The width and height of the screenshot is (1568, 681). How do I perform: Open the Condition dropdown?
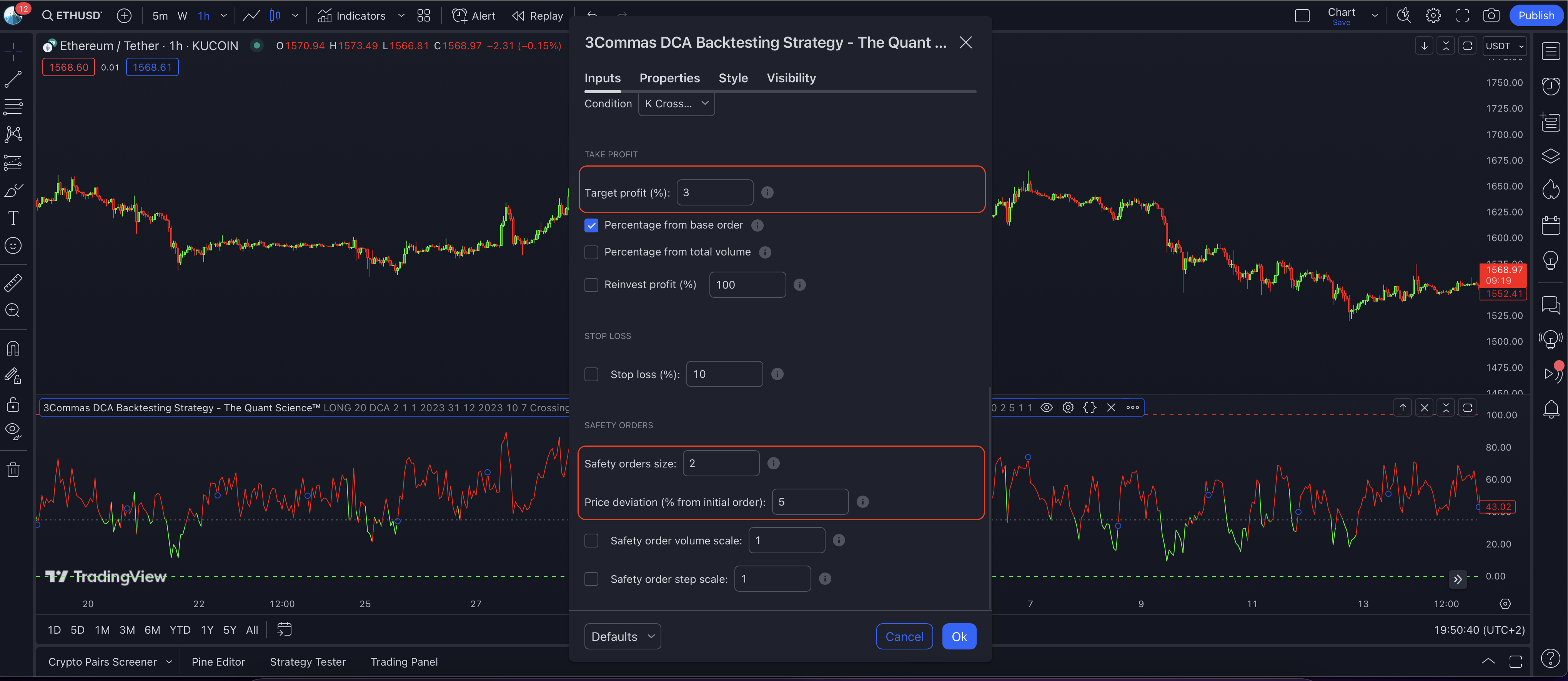point(676,103)
